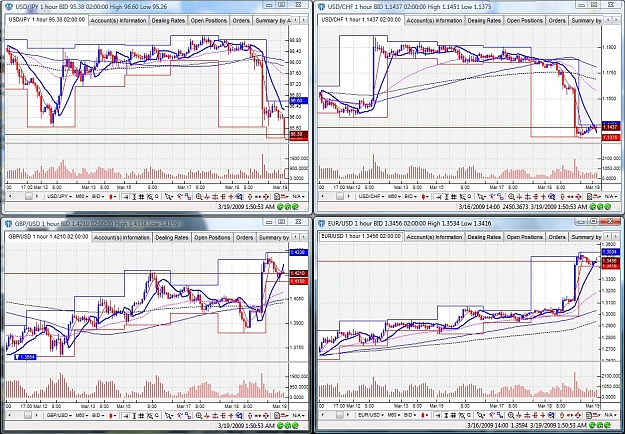Click the blue chart-search icon in EUR/USD toolbar
The height and width of the screenshot is (434, 625).
click(551, 415)
